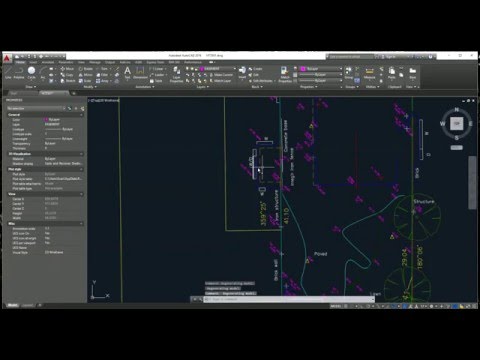Screen dimensions: 480x360
Task: Click Quick Select icon in Properties palette
Action: [82, 108]
